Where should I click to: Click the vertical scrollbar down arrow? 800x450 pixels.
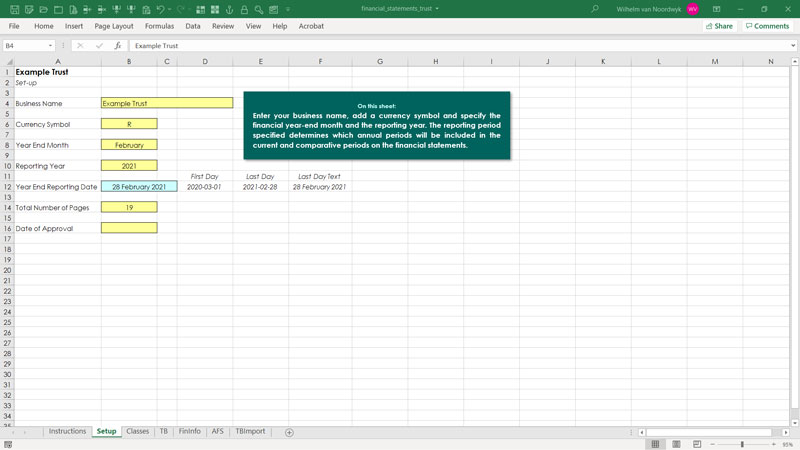[x=795, y=423]
